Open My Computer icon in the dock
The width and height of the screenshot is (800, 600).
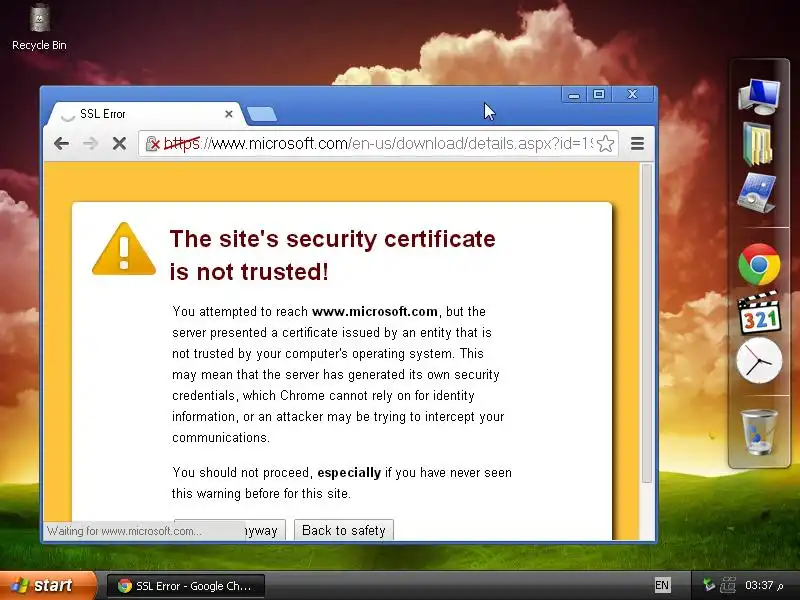(759, 96)
